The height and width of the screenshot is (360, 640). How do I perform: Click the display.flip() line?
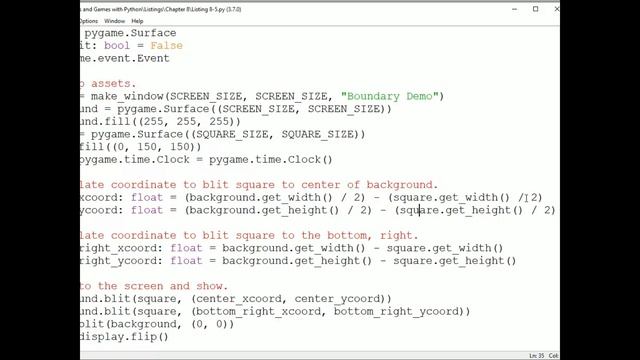pos(124,337)
